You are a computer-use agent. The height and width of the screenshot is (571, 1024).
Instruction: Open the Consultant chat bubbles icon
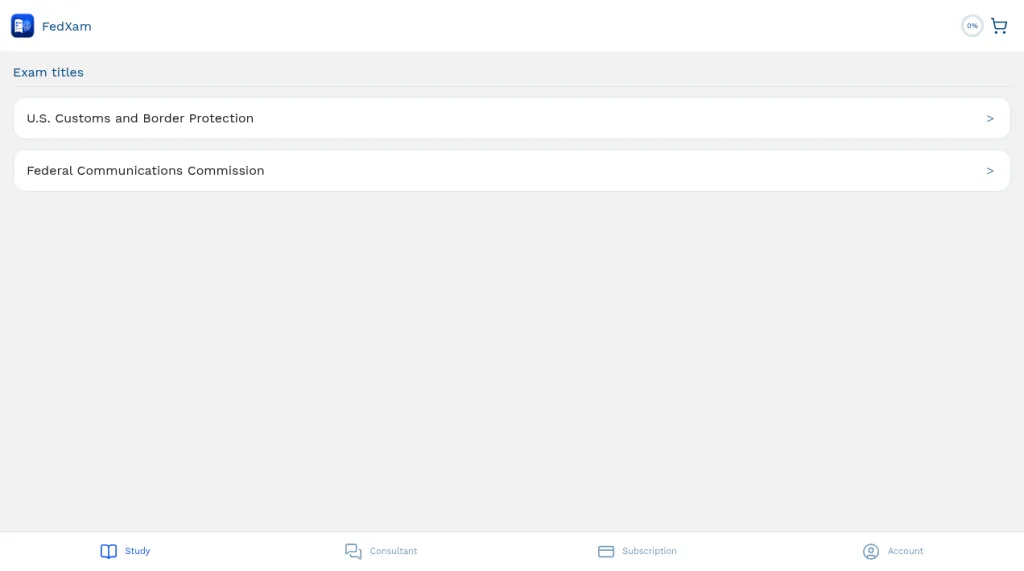click(353, 551)
